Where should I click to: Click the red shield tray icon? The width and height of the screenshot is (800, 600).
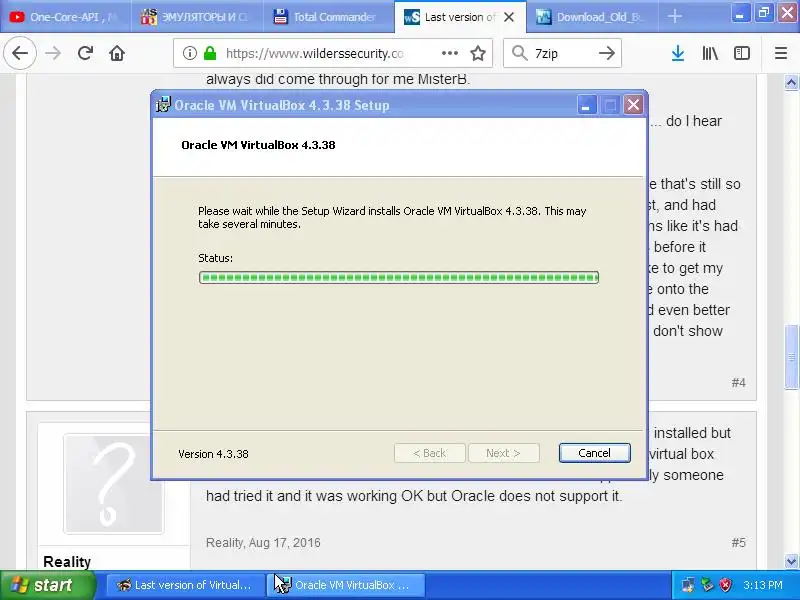coord(726,585)
